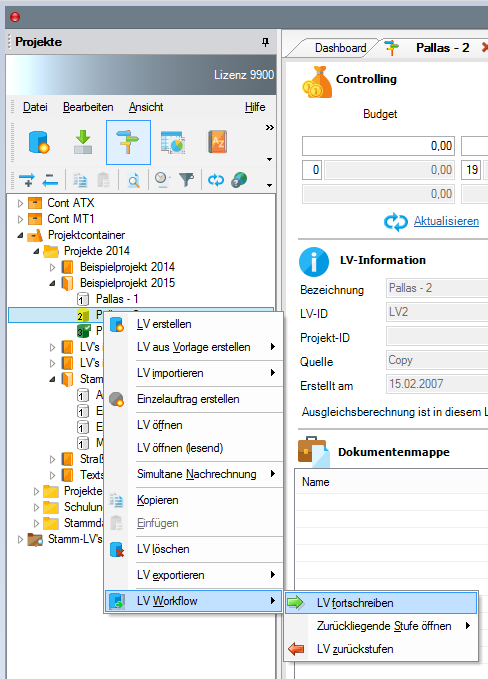This screenshot has height=679, width=488.
Task: Open the LV importieren submenu
Action: tap(194, 373)
